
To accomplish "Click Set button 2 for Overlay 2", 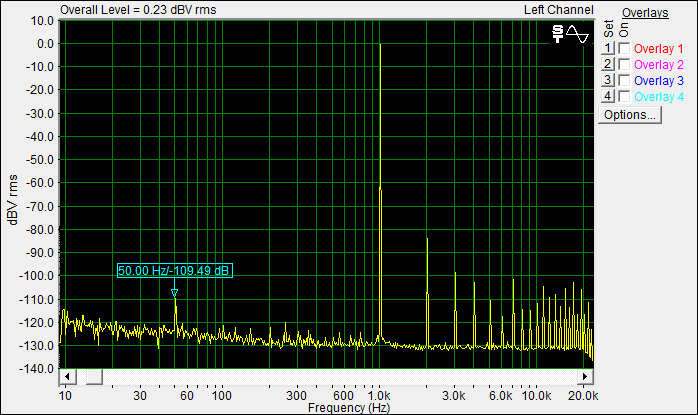I will click(x=607, y=64).
